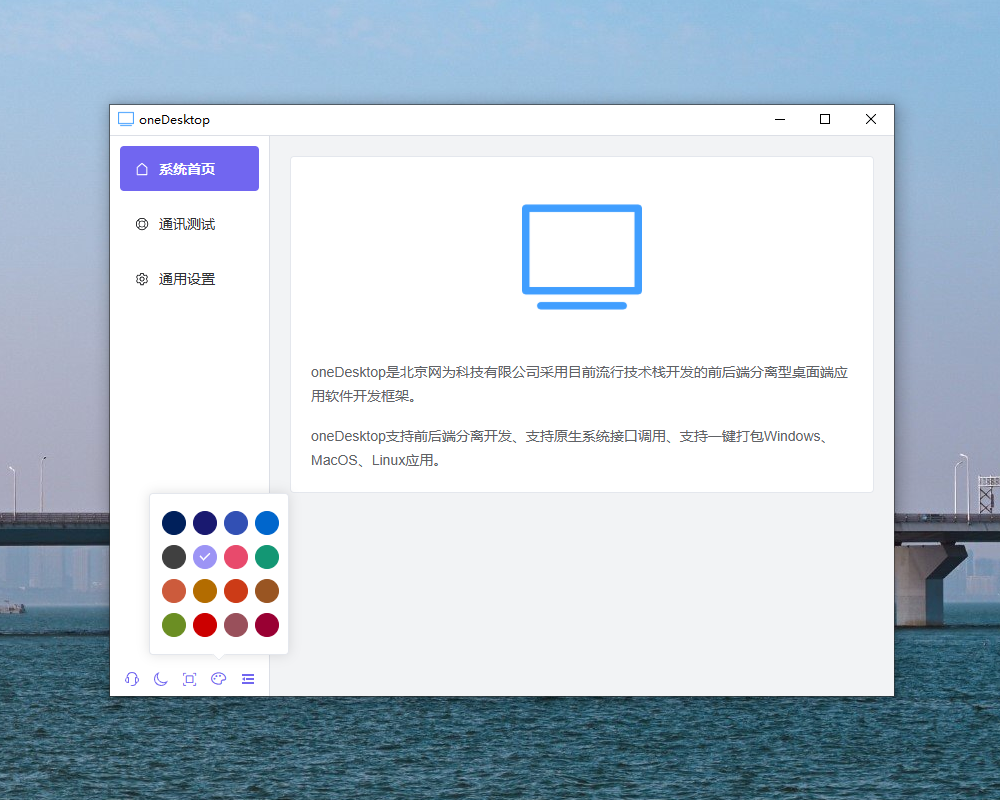This screenshot has width=1000, height=800.
Task: Click the checked lavender purple swatch
Action: coord(205,557)
